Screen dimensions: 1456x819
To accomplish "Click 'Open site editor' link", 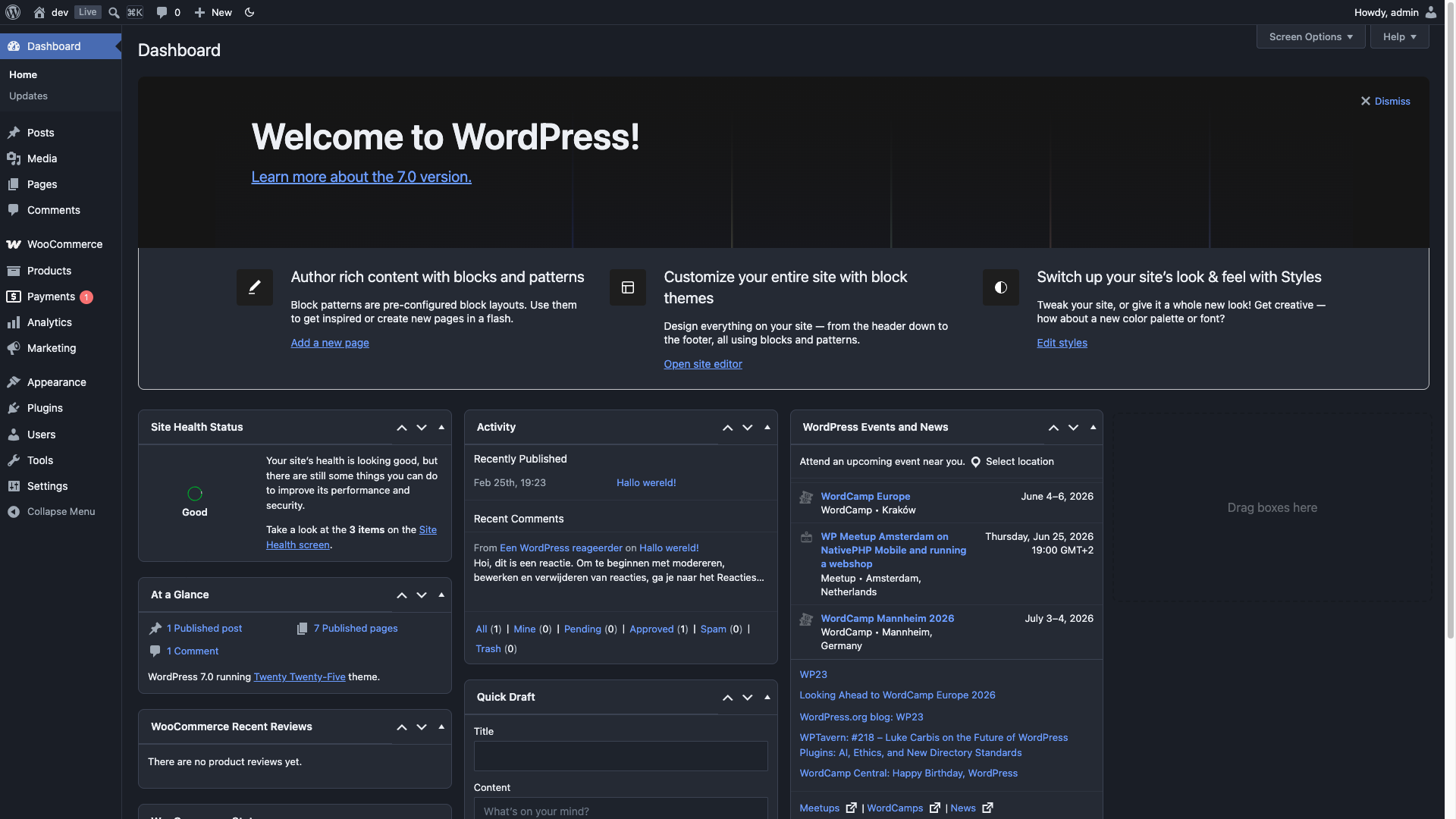I will click(x=703, y=364).
